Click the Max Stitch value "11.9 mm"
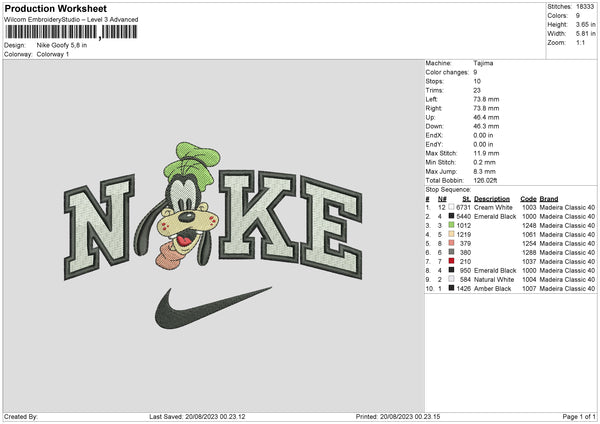The height and width of the screenshot is (424, 600). pyautogui.click(x=486, y=153)
